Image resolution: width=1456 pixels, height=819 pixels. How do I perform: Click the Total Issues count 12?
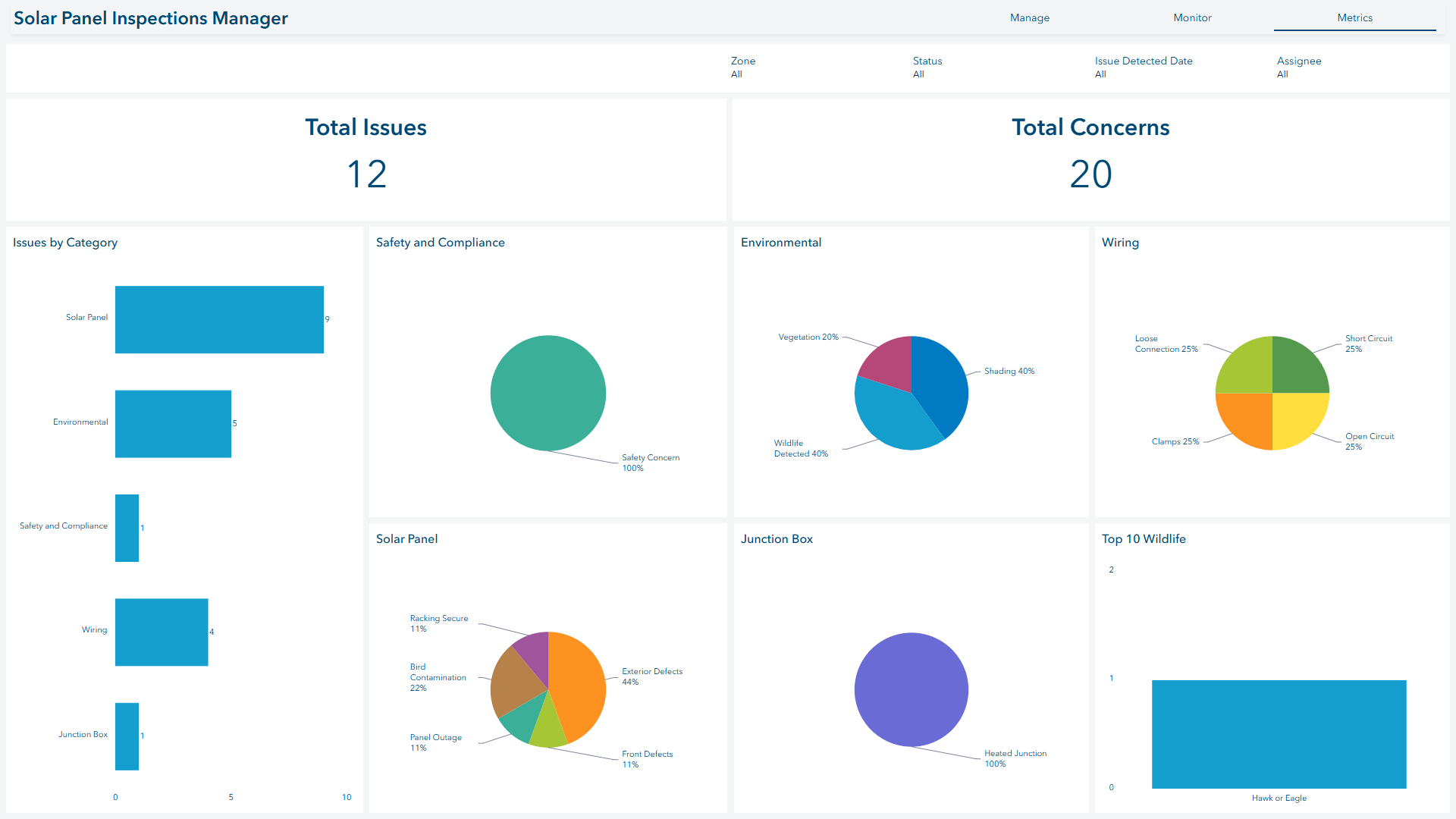click(366, 174)
